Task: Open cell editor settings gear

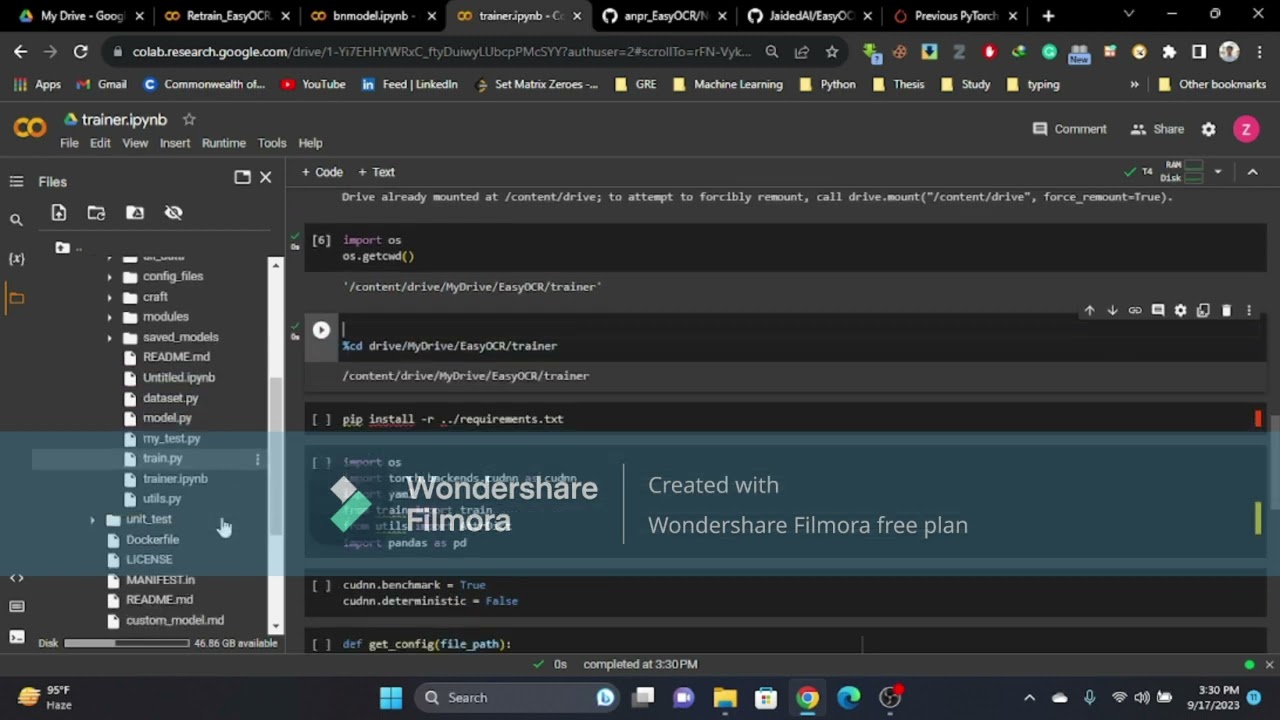Action: click(1181, 310)
